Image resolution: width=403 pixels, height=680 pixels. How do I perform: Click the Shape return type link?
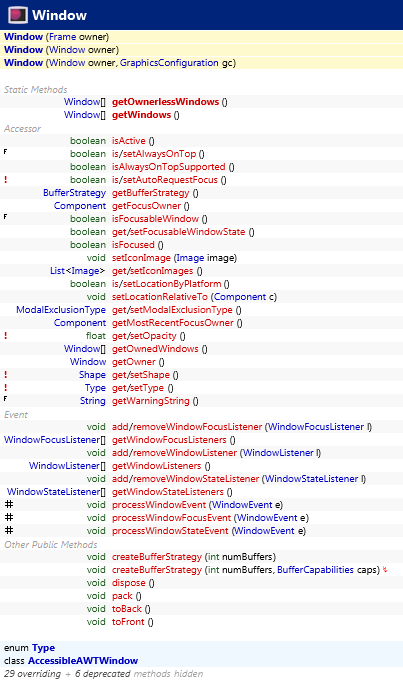92,375
